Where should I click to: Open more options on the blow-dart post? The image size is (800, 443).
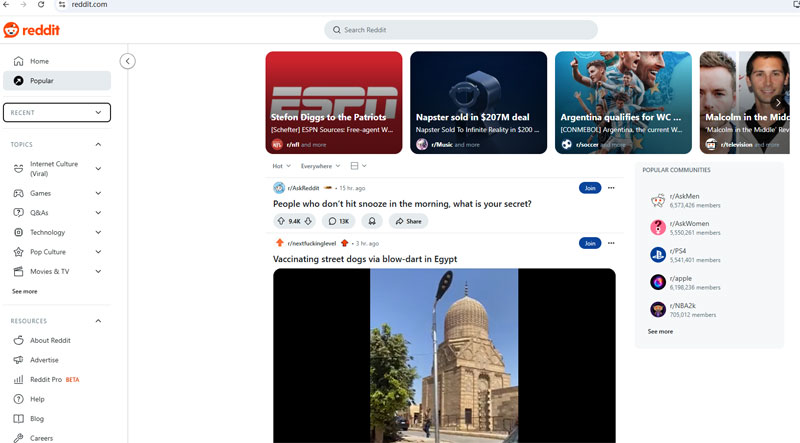coord(611,243)
